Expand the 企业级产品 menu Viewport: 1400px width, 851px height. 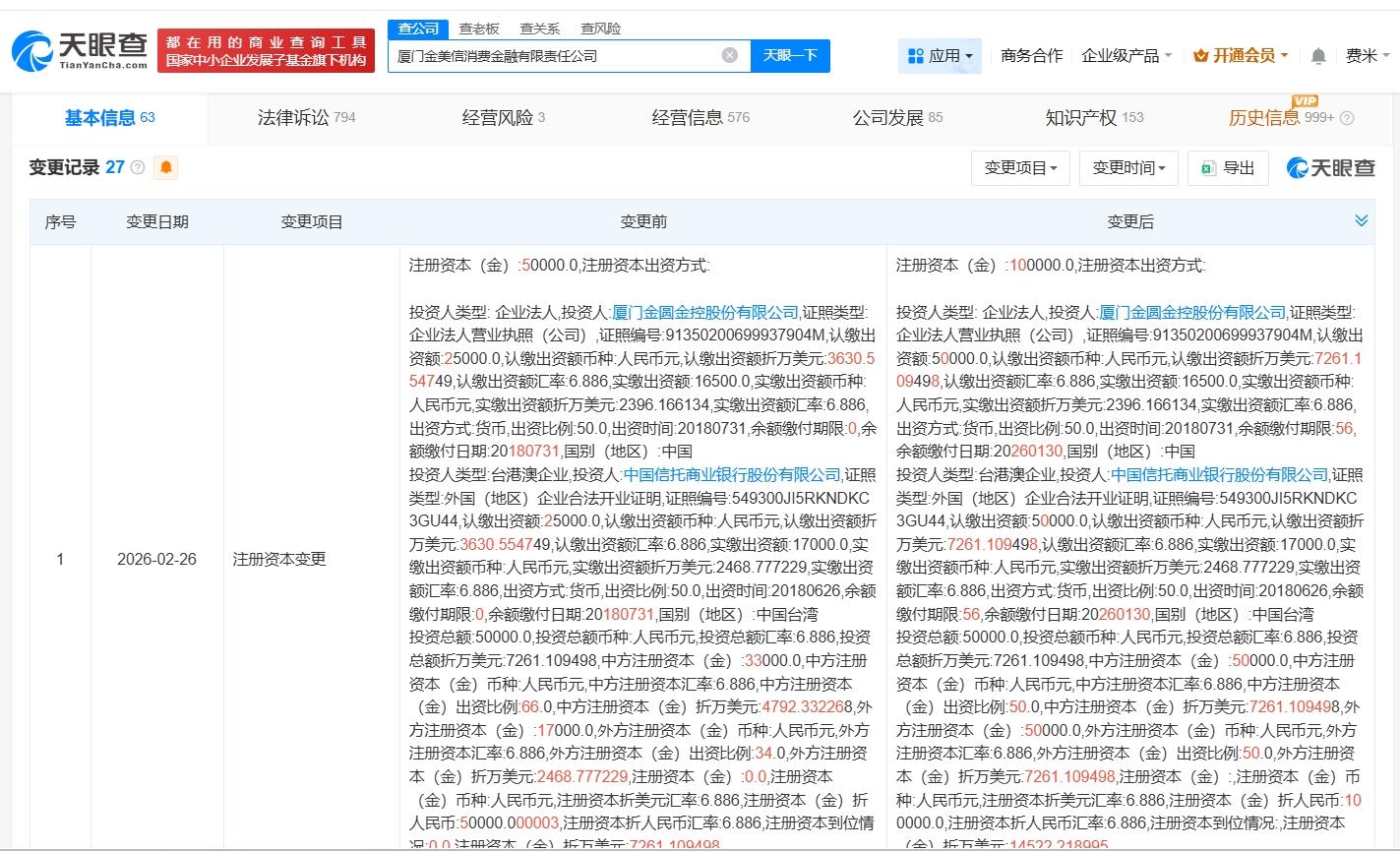click(1126, 56)
